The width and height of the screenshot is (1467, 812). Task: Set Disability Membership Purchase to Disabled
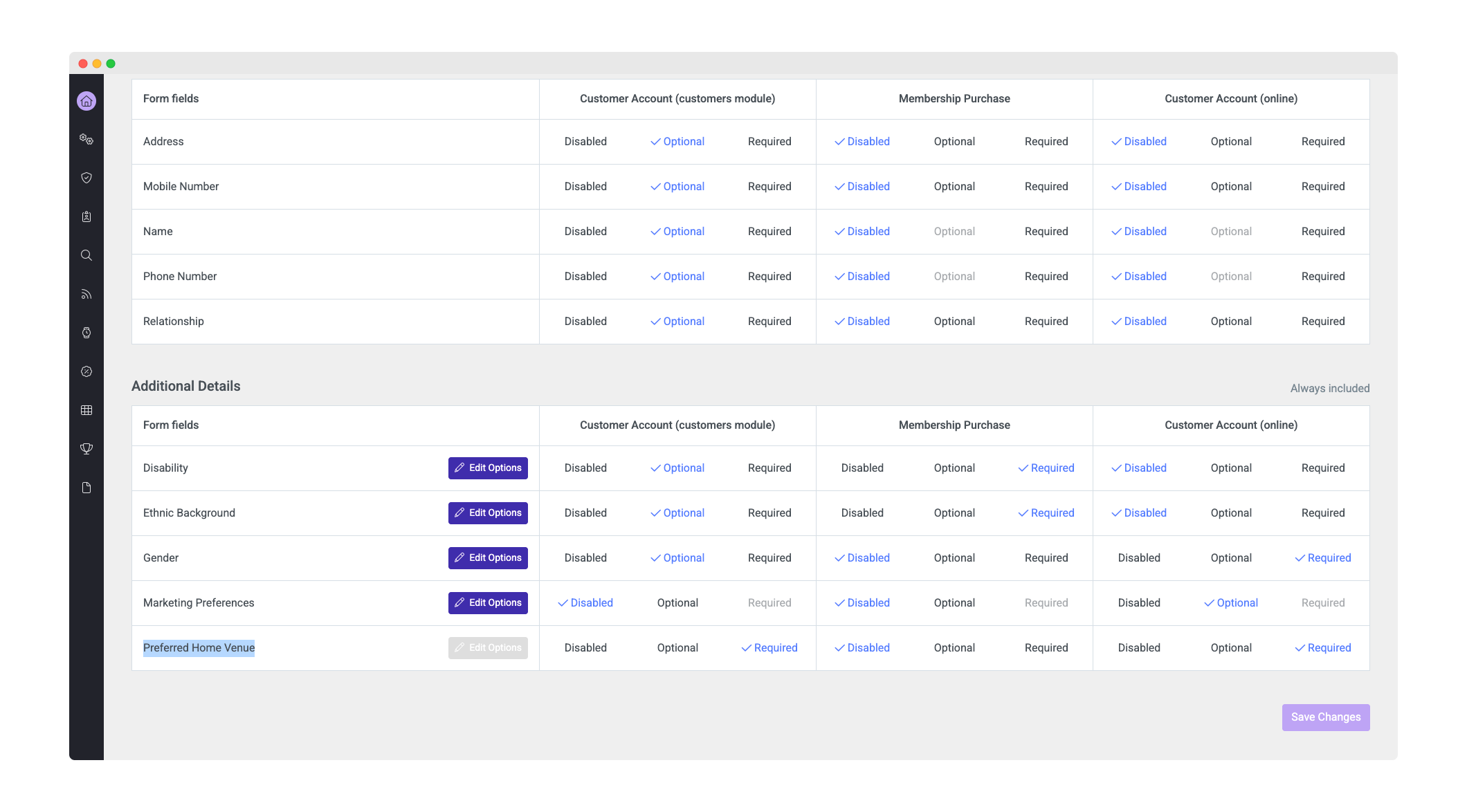(x=862, y=468)
